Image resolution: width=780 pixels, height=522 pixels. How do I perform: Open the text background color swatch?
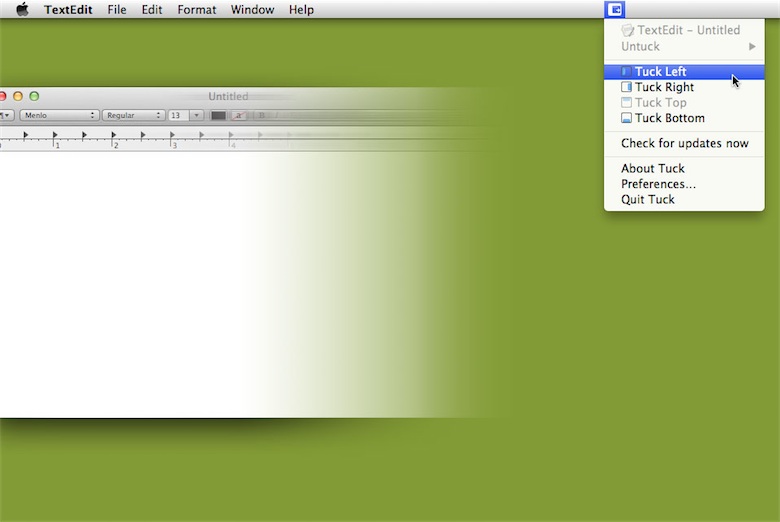click(x=239, y=115)
